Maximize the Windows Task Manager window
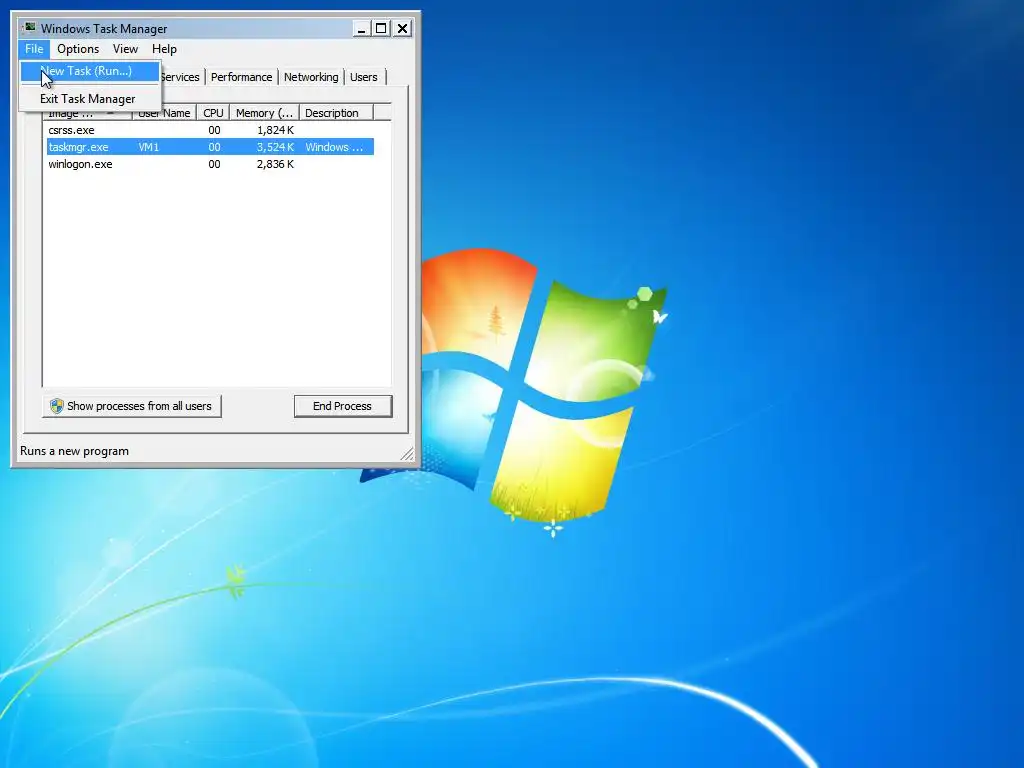Screen dimensions: 1024x768 [381, 29]
